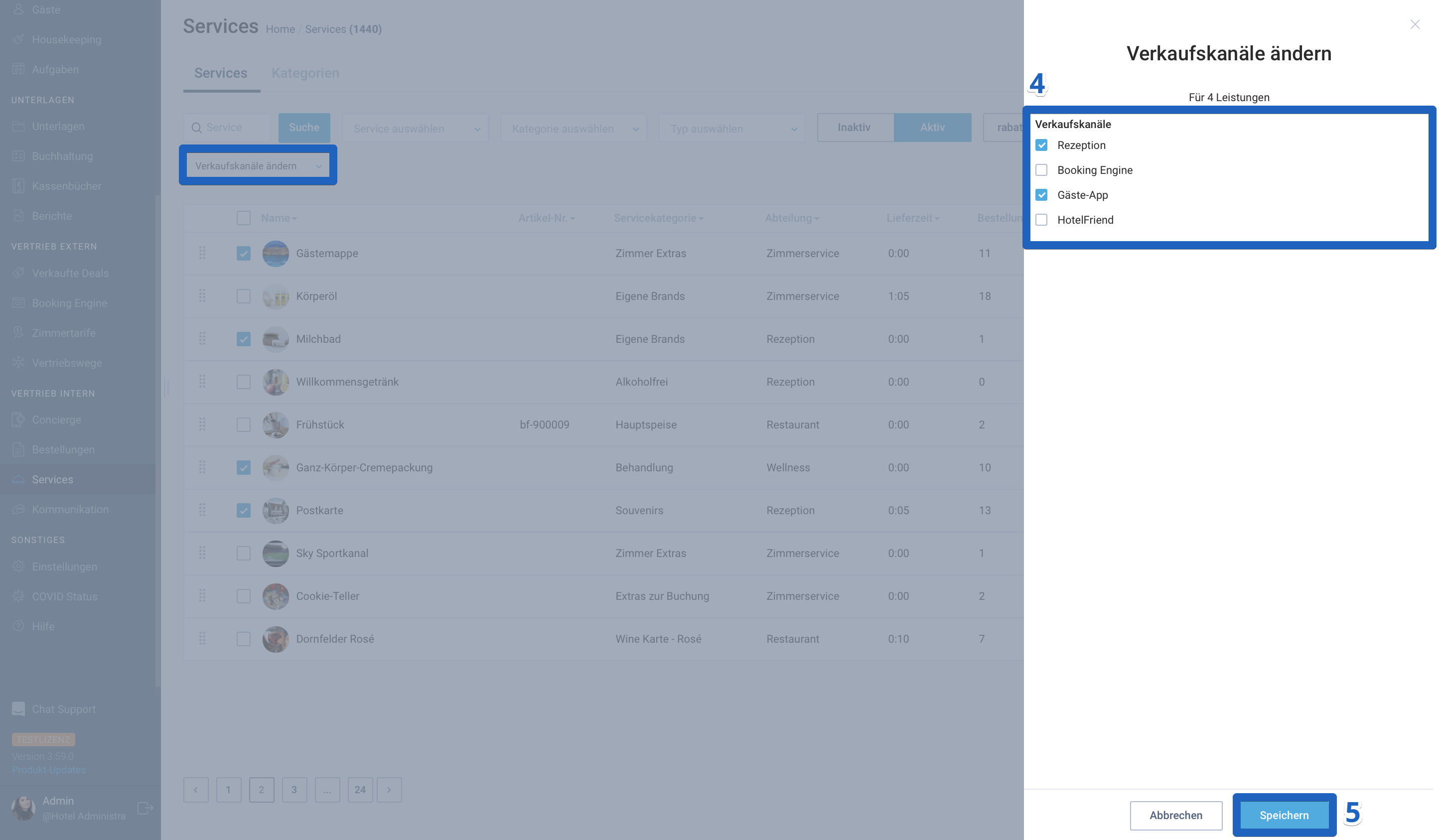Screen dimensions: 1439x840
Task: Open the Service auswählen dropdown
Action: 415,128
